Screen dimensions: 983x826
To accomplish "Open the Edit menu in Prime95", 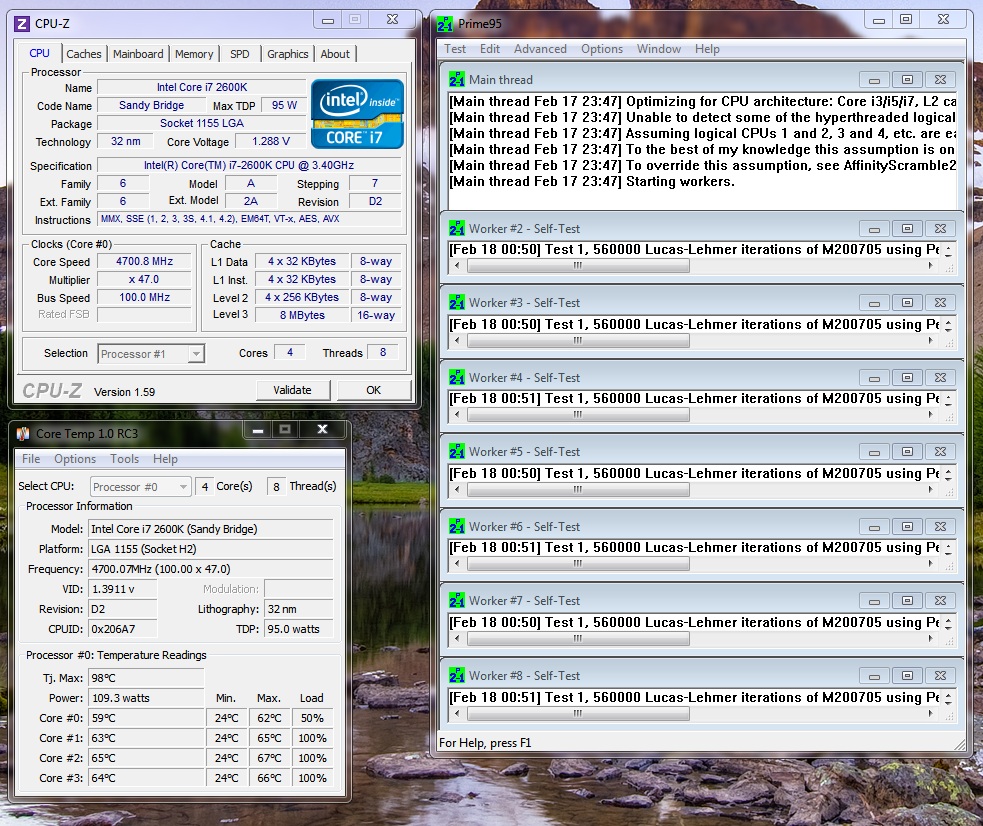I will [490, 49].
